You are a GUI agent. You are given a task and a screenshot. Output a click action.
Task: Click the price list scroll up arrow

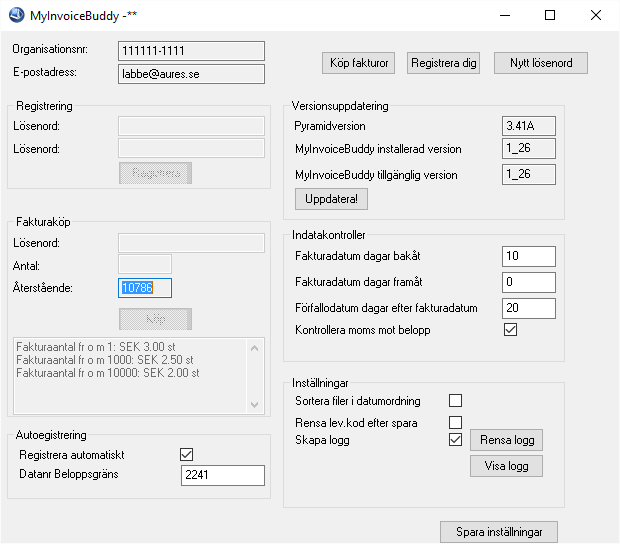pyautogui.click(x=255, y=348)
